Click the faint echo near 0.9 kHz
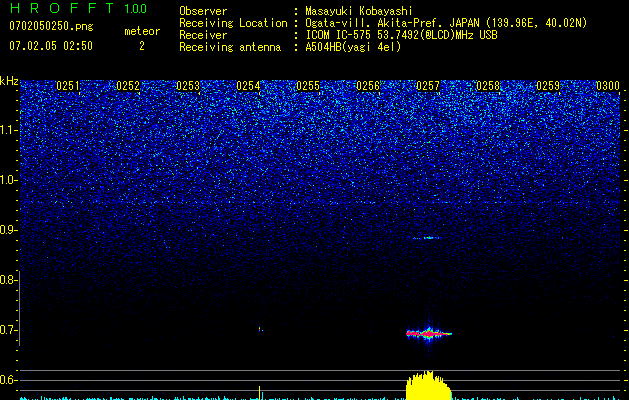Image resolution: width=629 pixels, height=400 pixels. (x=426, y=238)
